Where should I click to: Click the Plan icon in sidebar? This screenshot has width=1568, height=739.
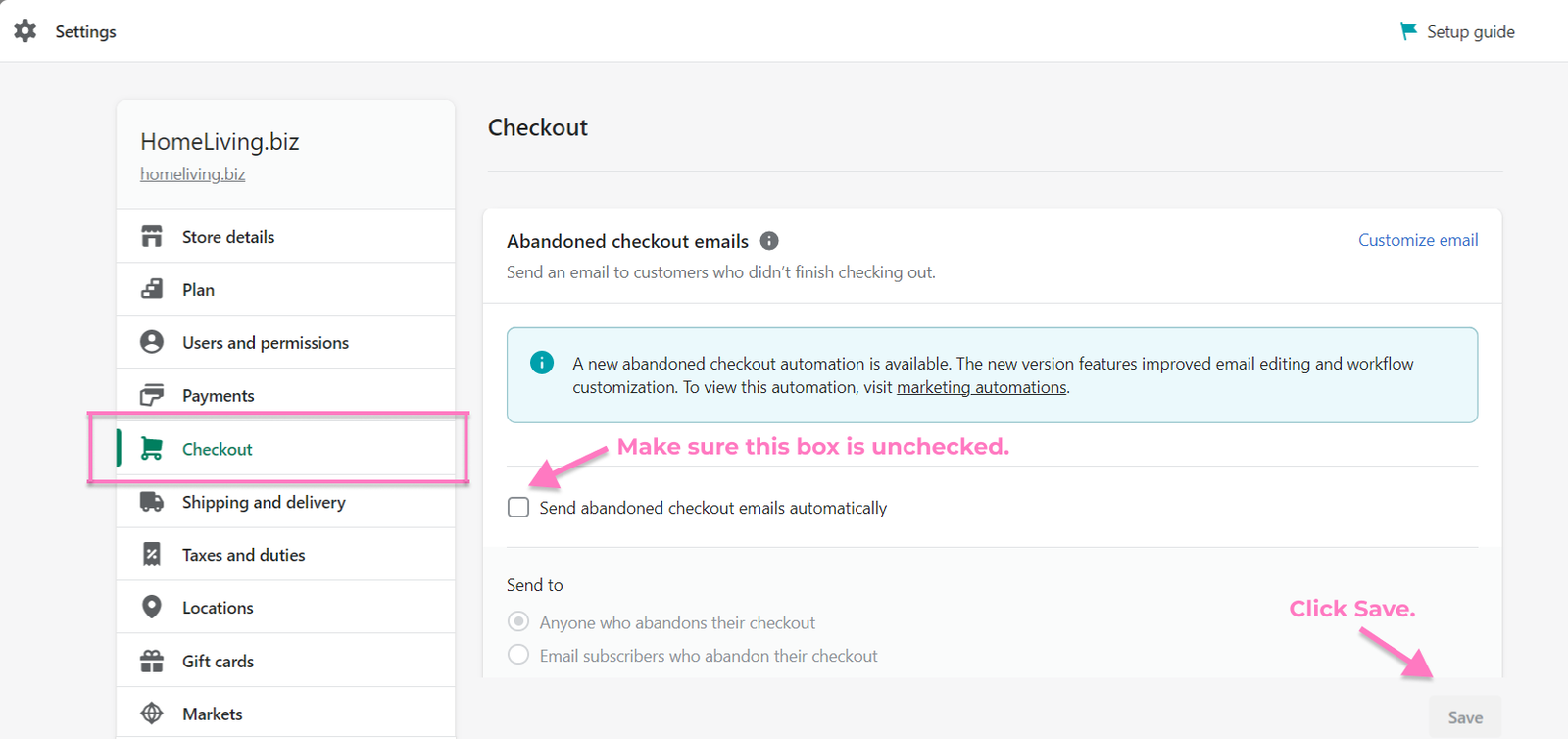pyautogui.click(x=152, y=290)
